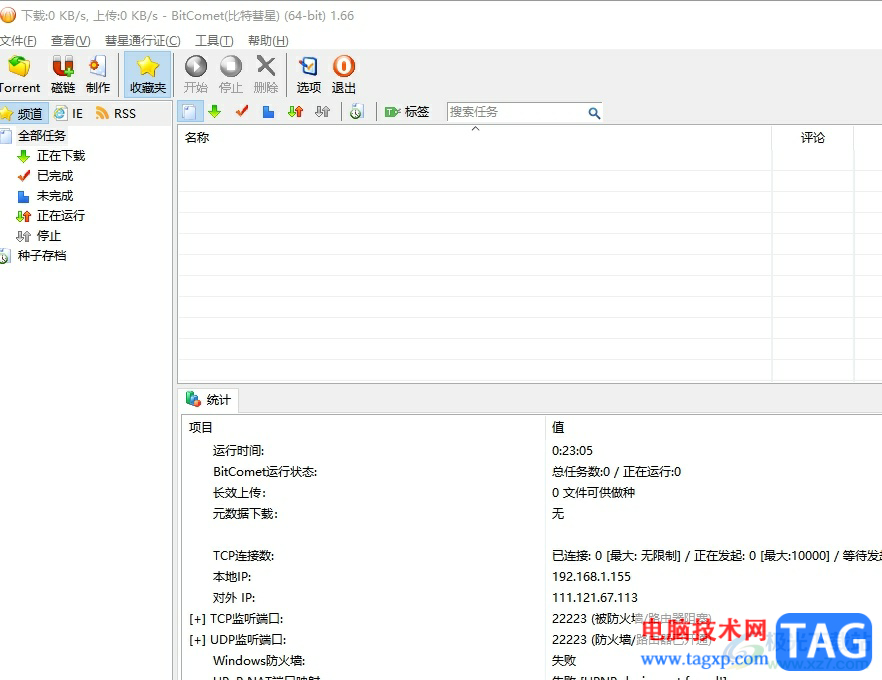Viewport: 882px width, 680px height.
Task: Click the green downloading filter arrow icon
Action: click(214, 112)
